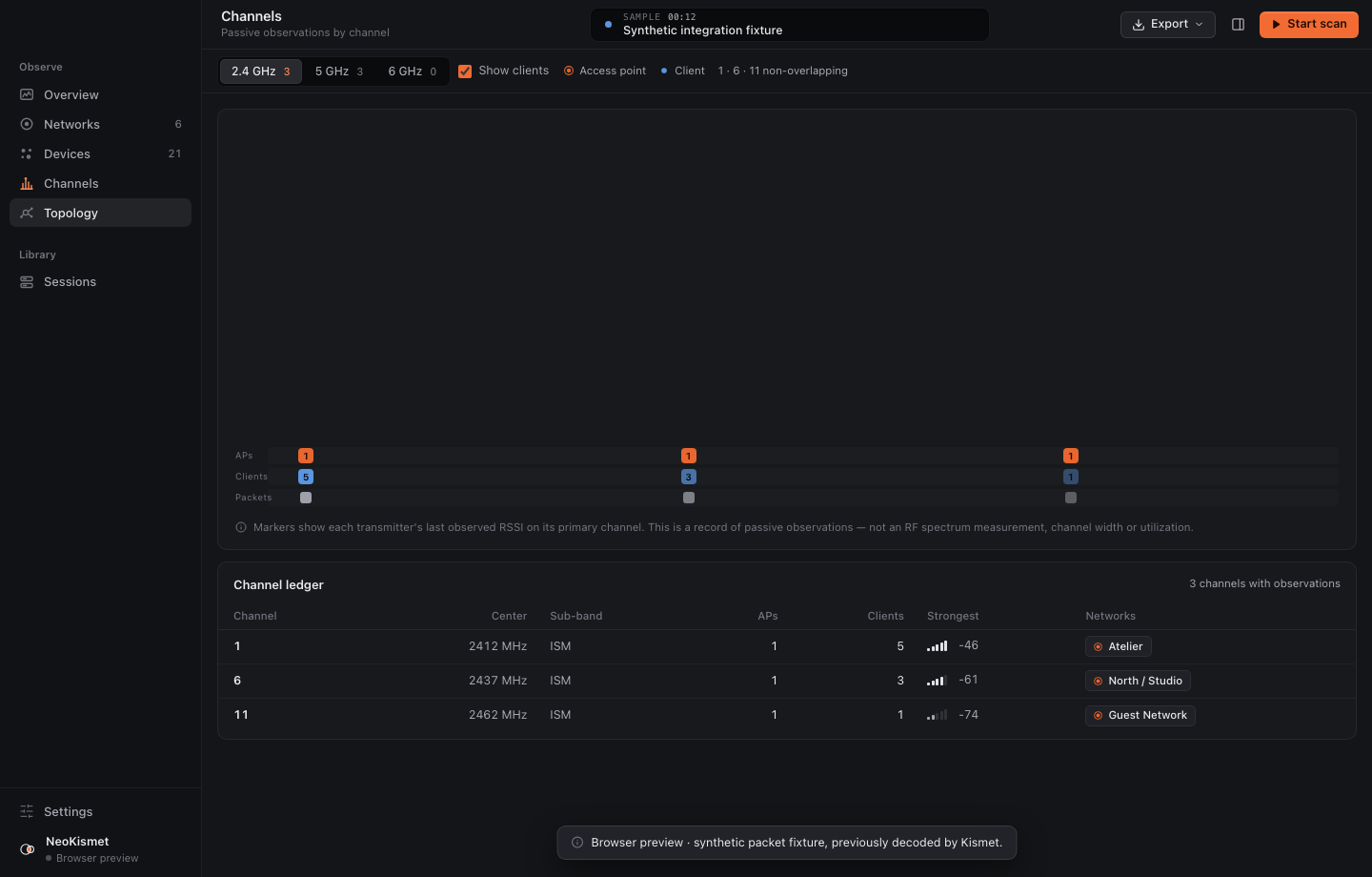Open the Atelier network chip
1372x877 pixels.
coord(1118,646)
